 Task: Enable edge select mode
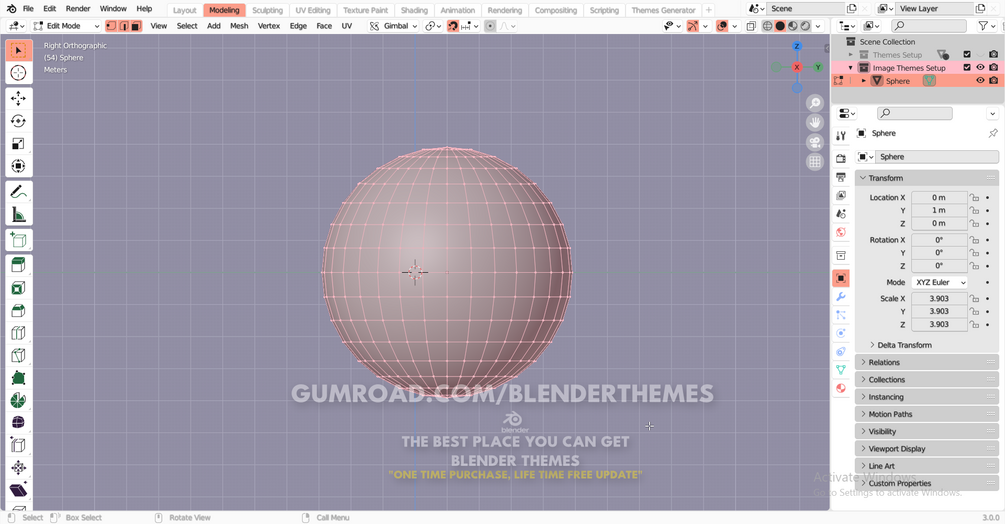124,26
